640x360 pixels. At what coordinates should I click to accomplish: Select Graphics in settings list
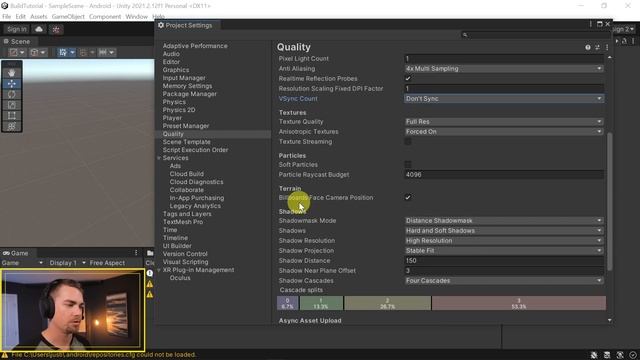176,70
